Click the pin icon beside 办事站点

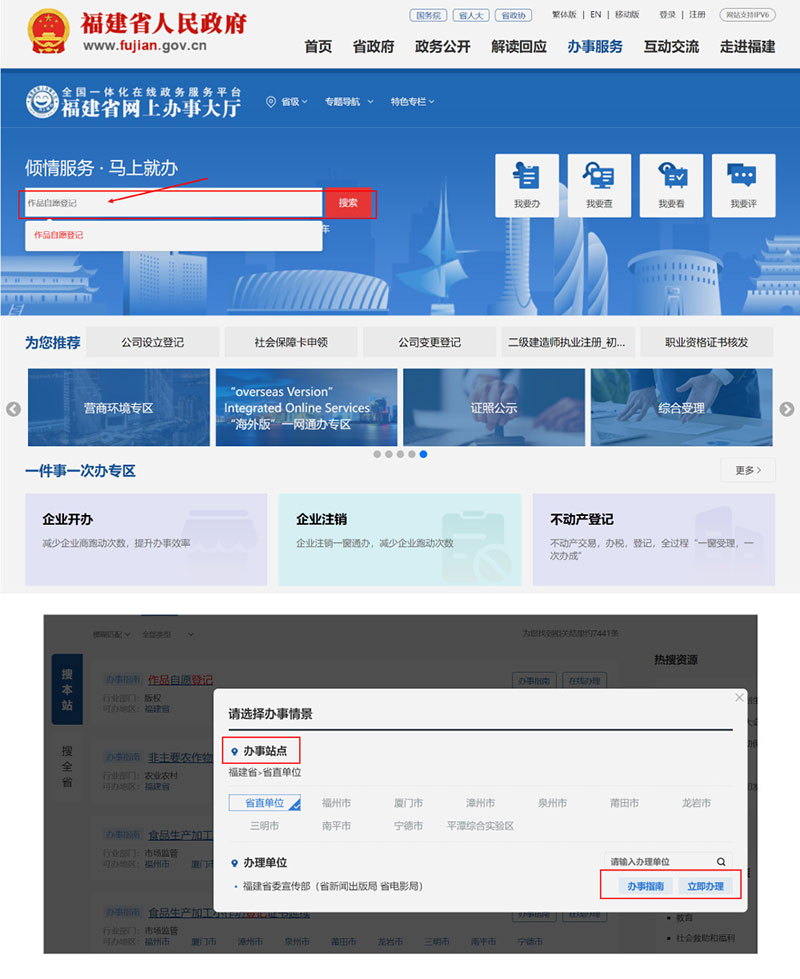point(235,751)
